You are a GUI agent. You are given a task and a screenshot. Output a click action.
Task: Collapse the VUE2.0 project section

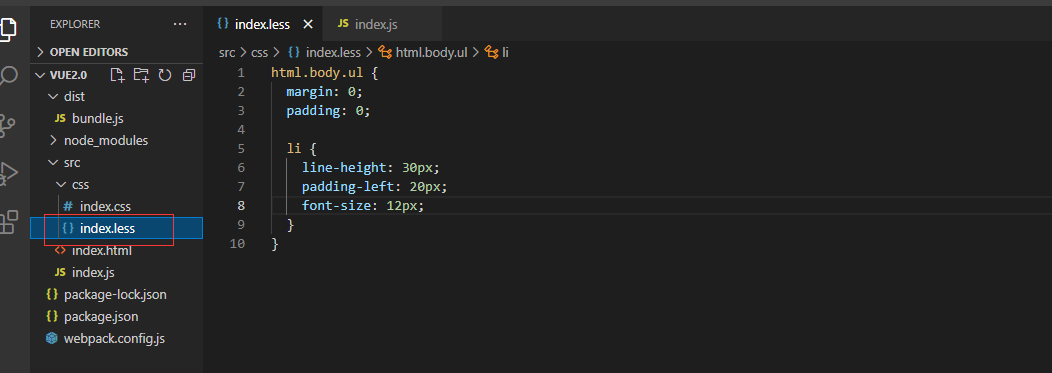point(68,75)
